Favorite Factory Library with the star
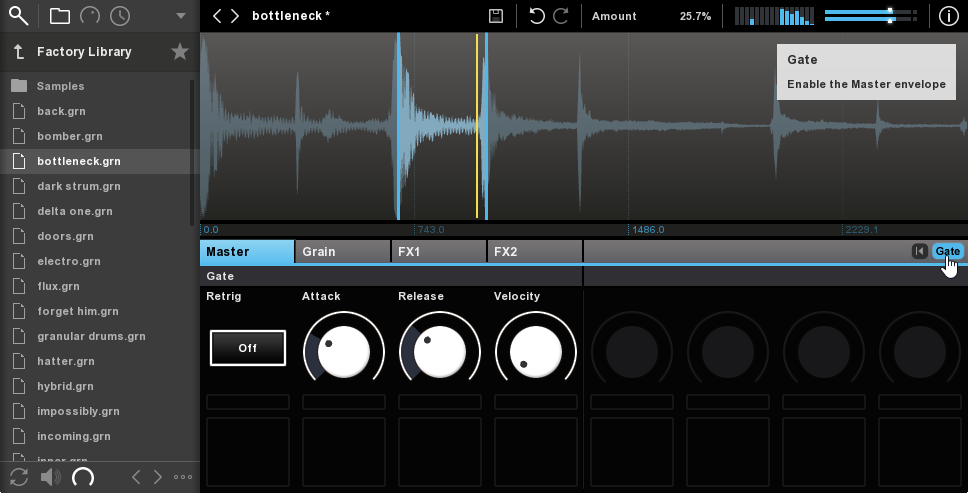This screenshot has height=493, width=968. coord(180,52)
